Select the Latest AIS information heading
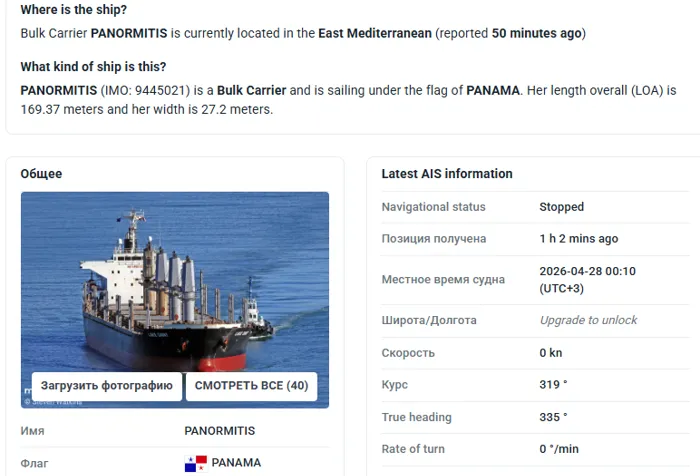The height and width of the screenshot is (476, 700). pyautogui.click(x=446, y=174)
